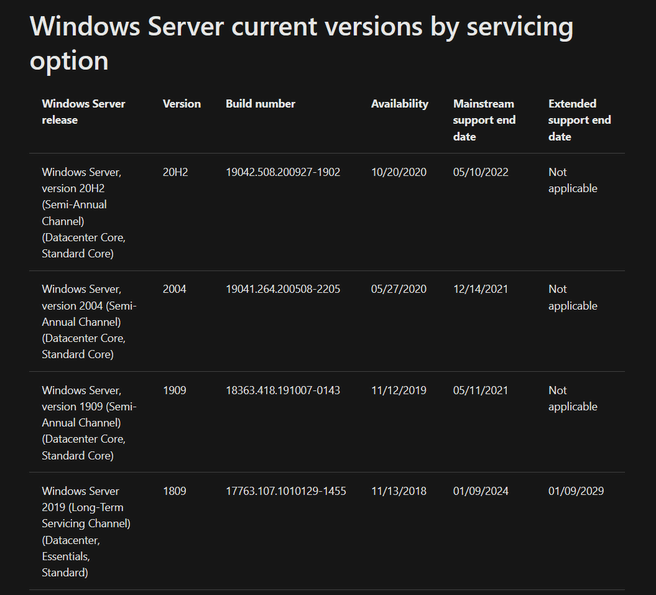Select mainstream end date 05/10/2022
The width and height of the screenshot is (656, 595).
click(x=480, y=172)
